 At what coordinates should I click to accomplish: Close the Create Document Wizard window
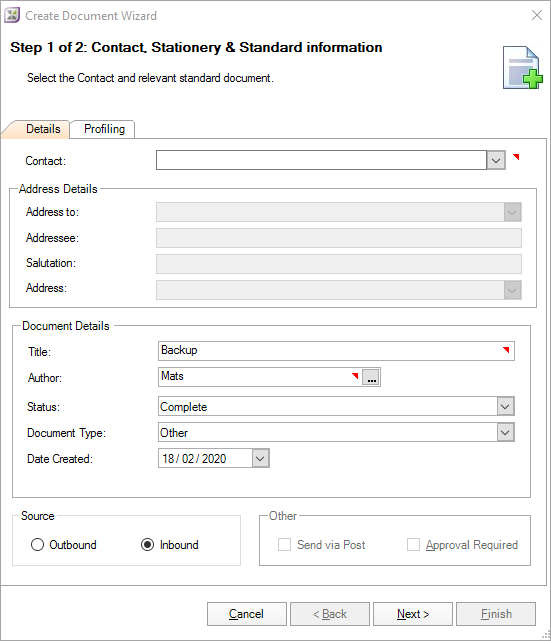[537, 16]
